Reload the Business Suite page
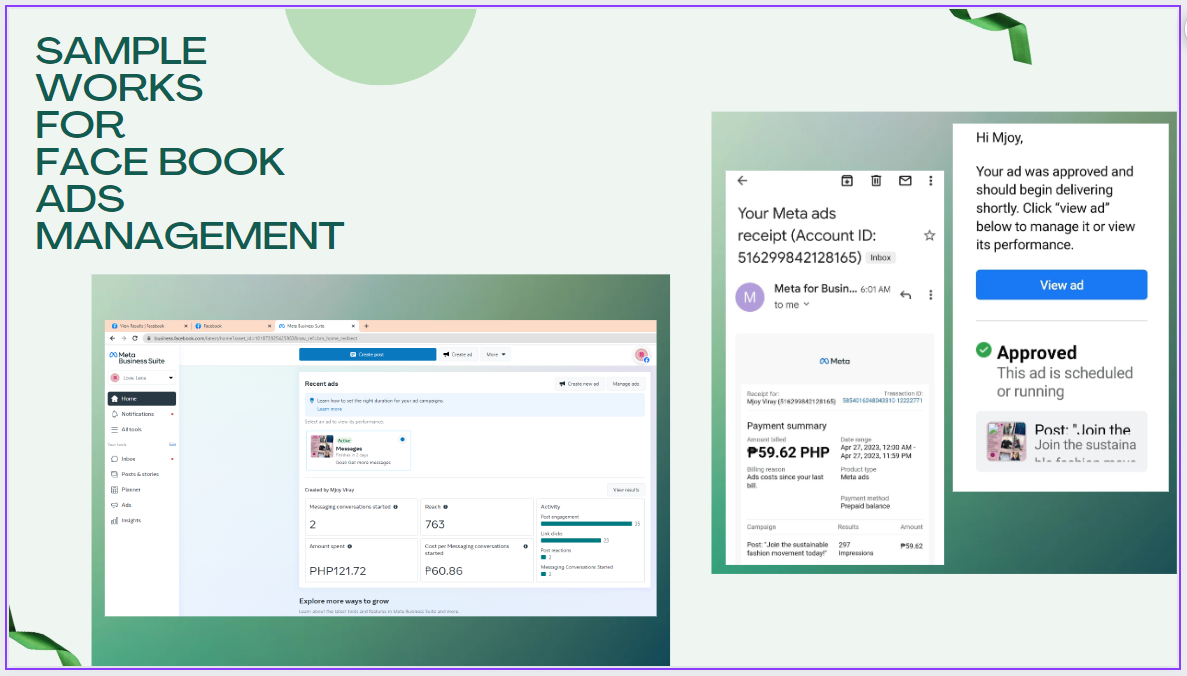 pyautogui.click(x=135, y=338)
